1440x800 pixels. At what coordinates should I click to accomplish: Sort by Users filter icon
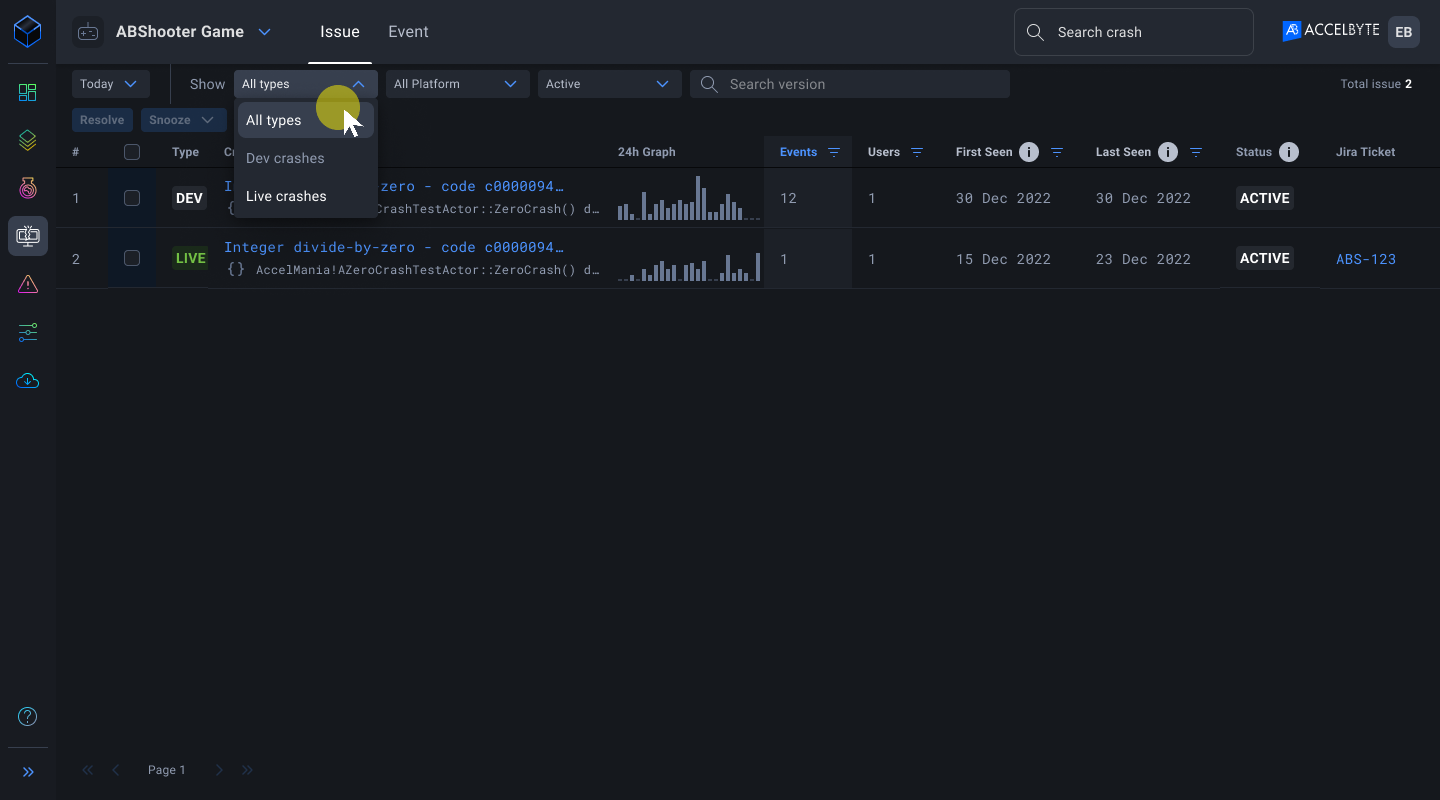click(x=917, y=152)
